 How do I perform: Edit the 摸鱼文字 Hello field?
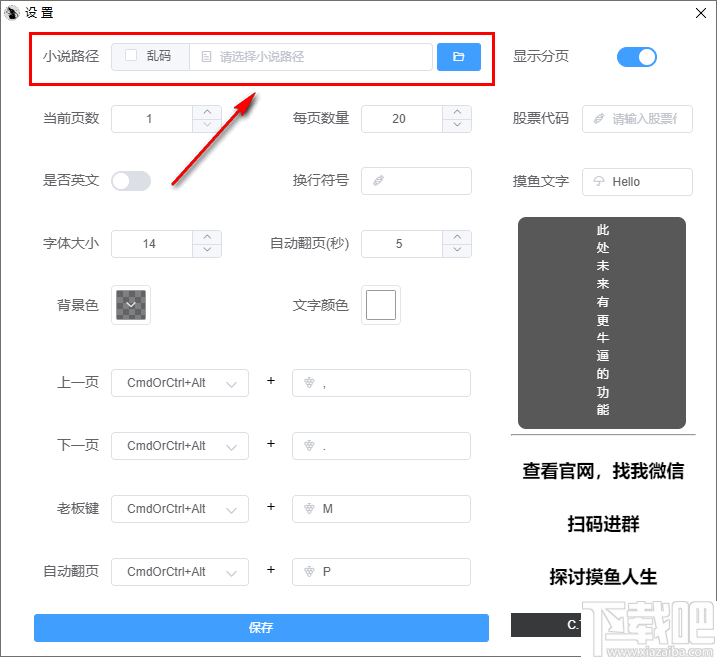pyautogui.click(x=637, y=182)
